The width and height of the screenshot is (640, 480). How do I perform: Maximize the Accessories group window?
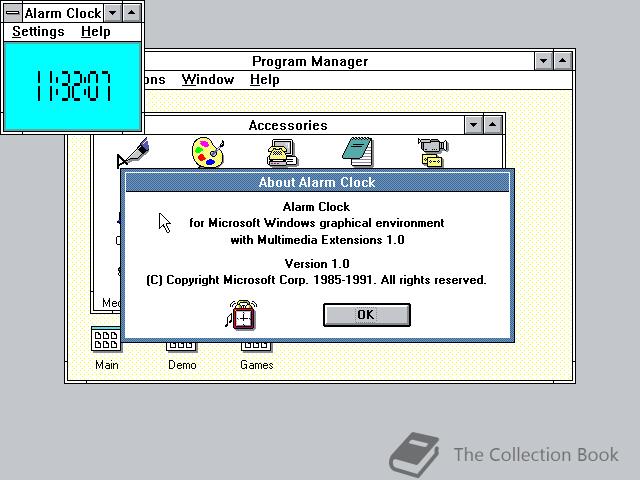(x=492, y=125)
